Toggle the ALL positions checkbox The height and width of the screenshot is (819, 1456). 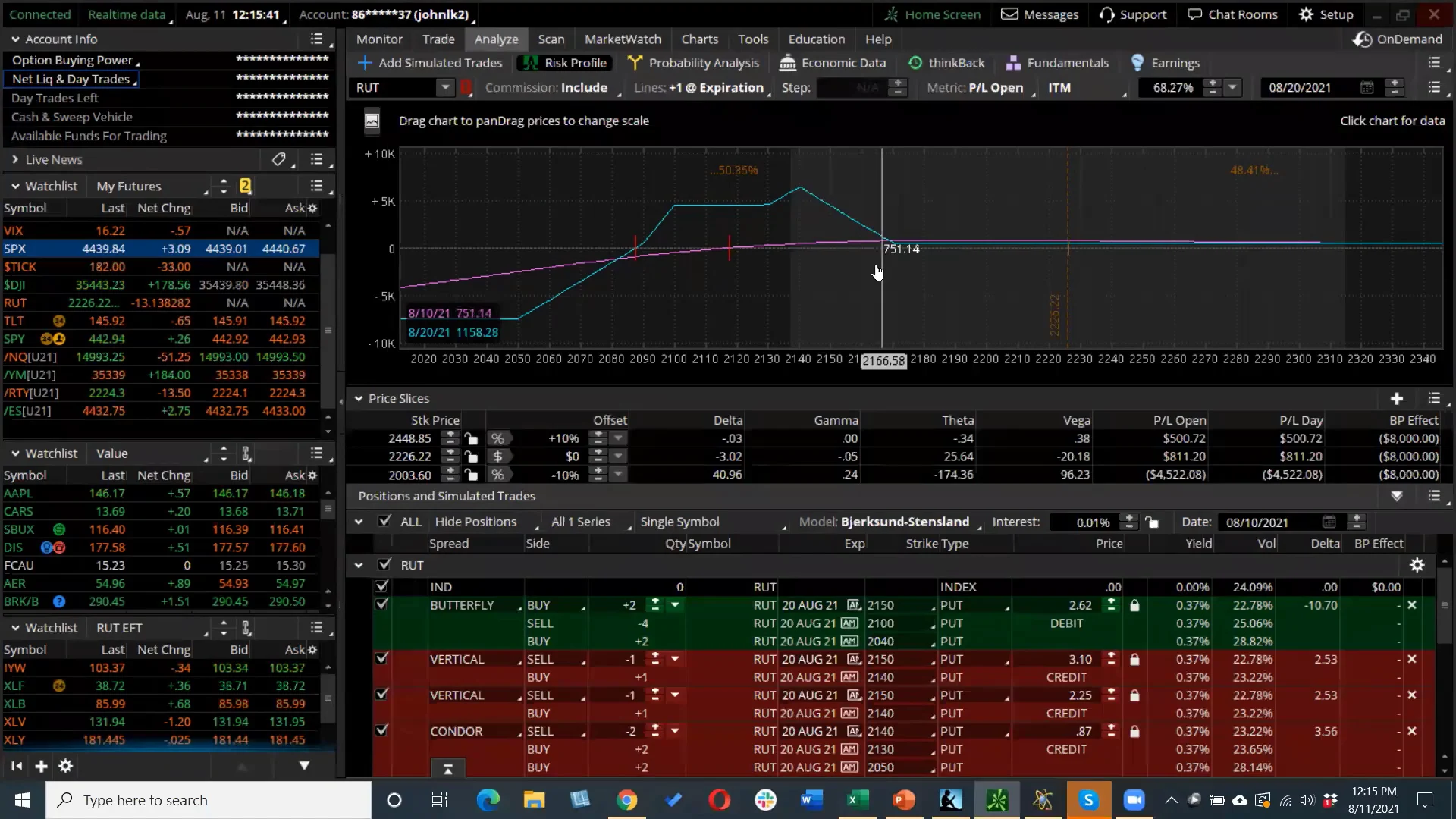pyautogui.click(x=385, y=521)
